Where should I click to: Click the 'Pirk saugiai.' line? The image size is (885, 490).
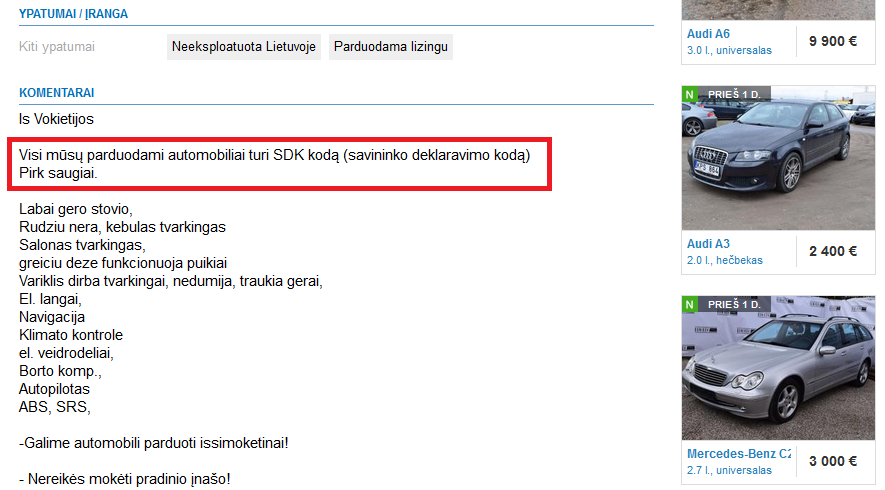(x=58, y=173)
